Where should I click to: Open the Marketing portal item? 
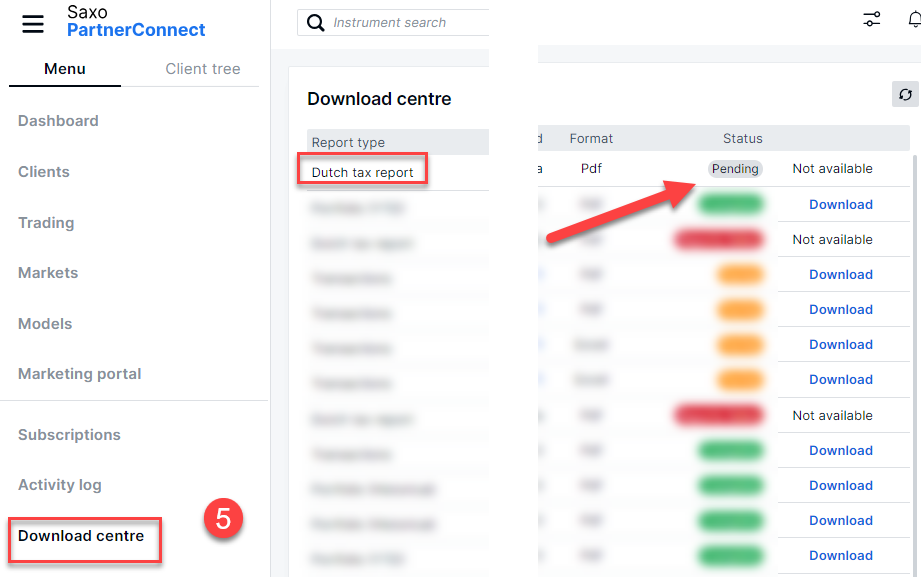(80, 374)
